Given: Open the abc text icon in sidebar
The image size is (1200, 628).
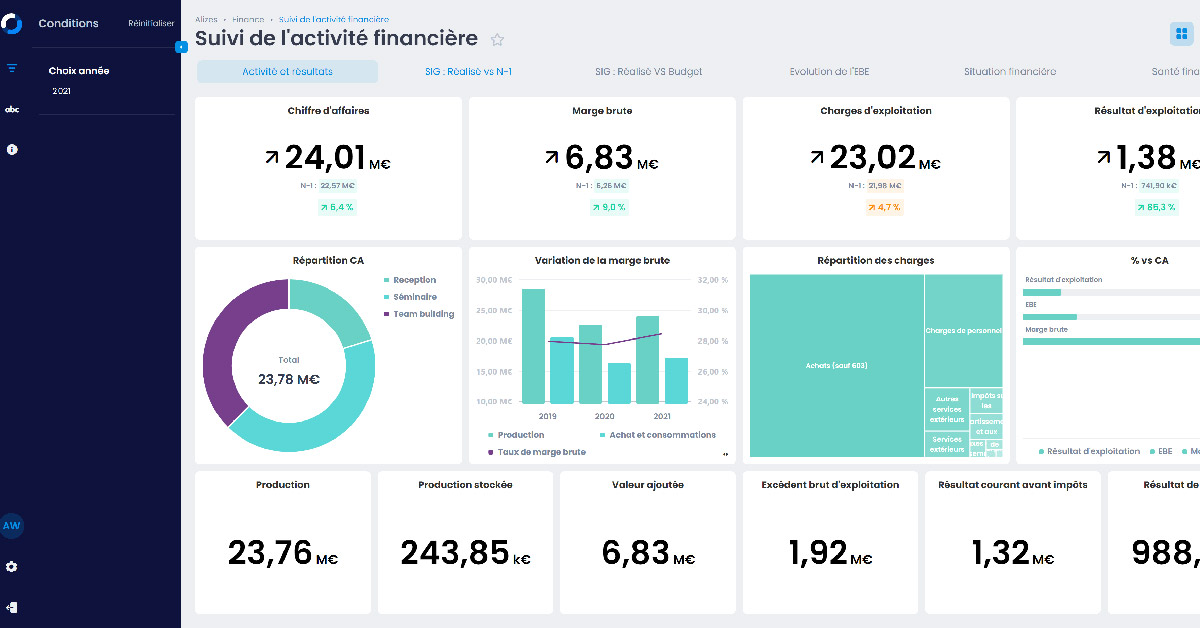Looking at the screenshot, I should (x=12, y=109).
